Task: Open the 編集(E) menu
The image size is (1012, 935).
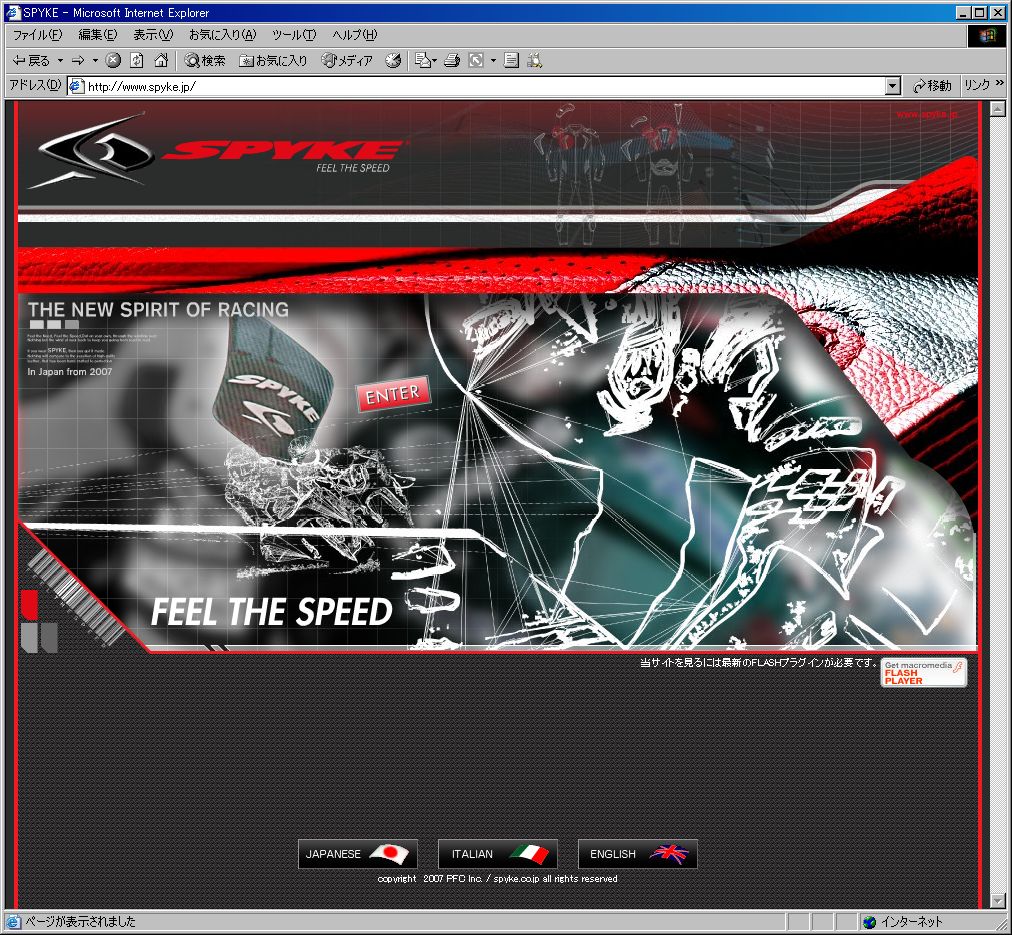Action: [97, 35]
